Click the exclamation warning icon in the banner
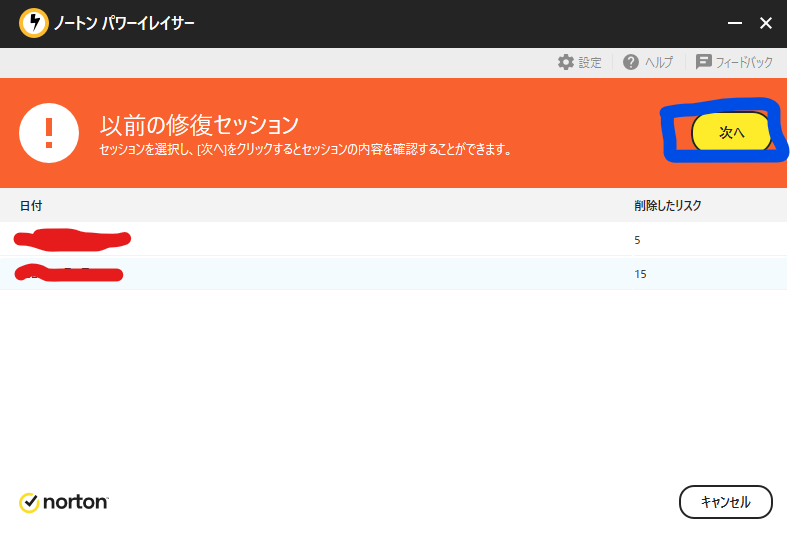 pos(49,133)
